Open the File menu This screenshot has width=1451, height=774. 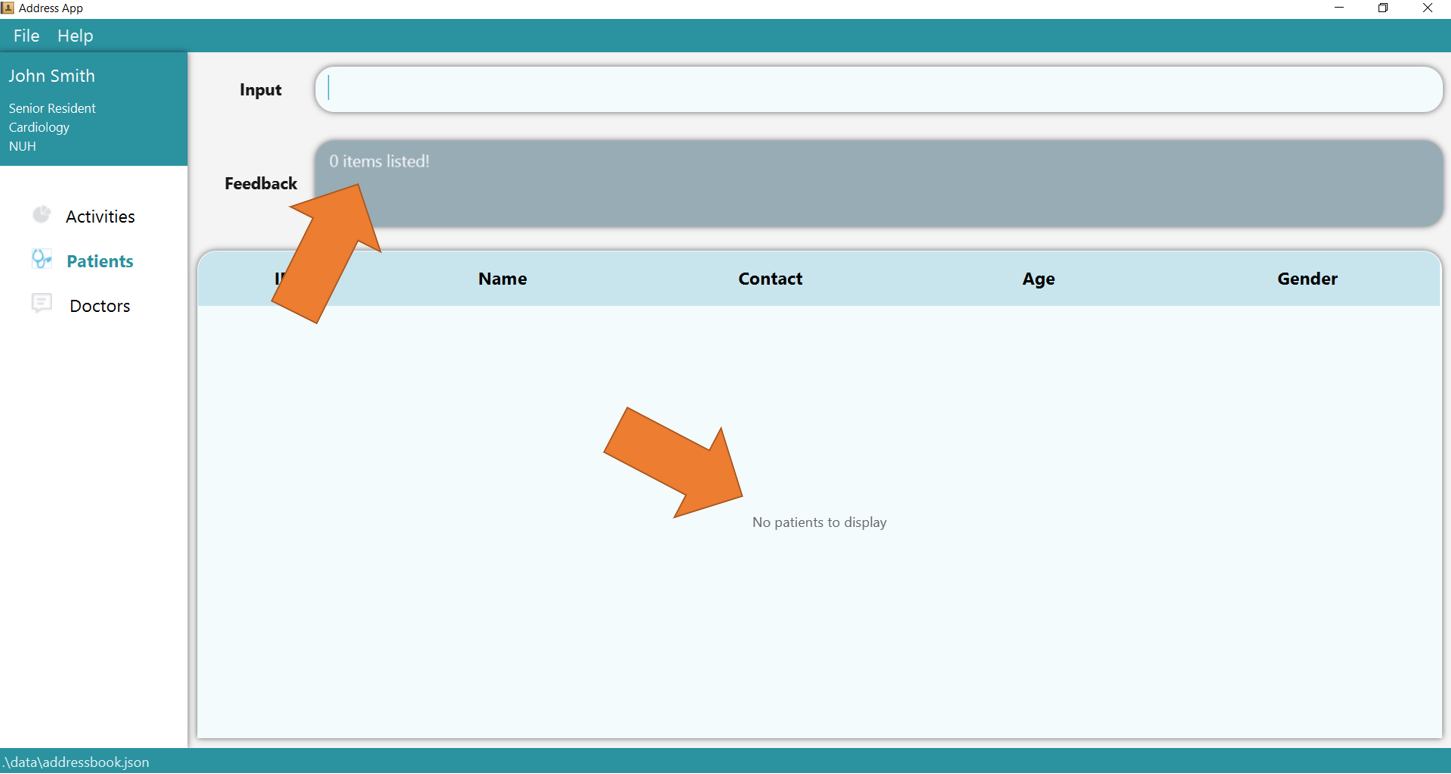26,36
